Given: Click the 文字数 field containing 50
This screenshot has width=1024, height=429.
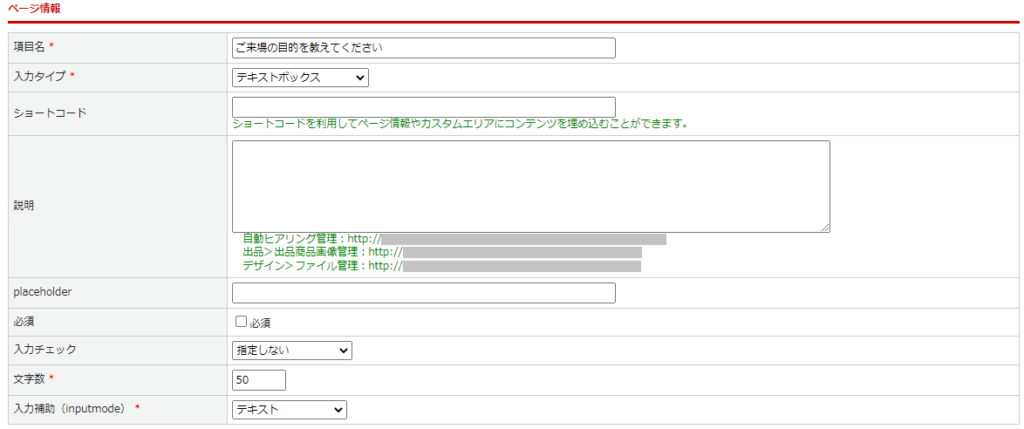Looking at the screenshot, I should 258,380.
